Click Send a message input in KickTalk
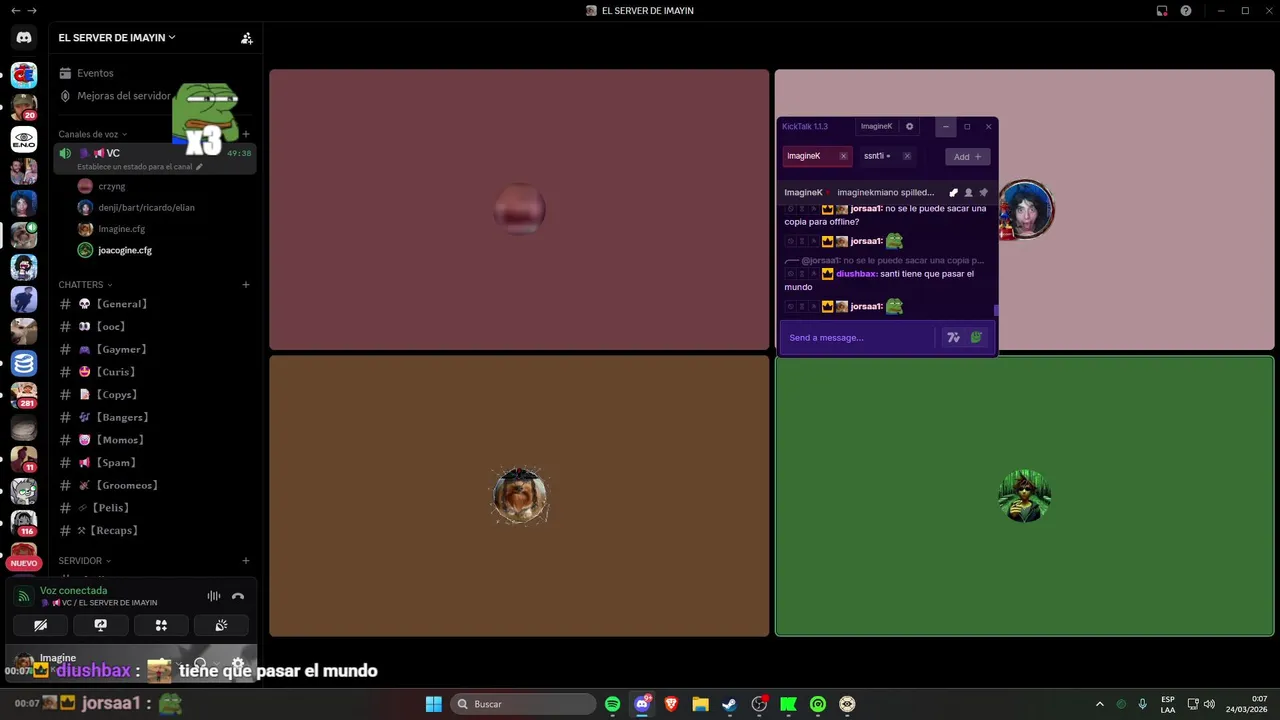 pos(860,338)
